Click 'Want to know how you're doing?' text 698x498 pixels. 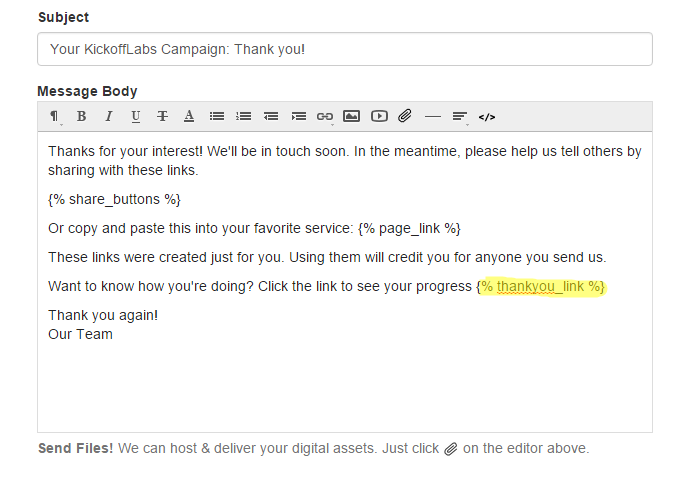(151, 286)
